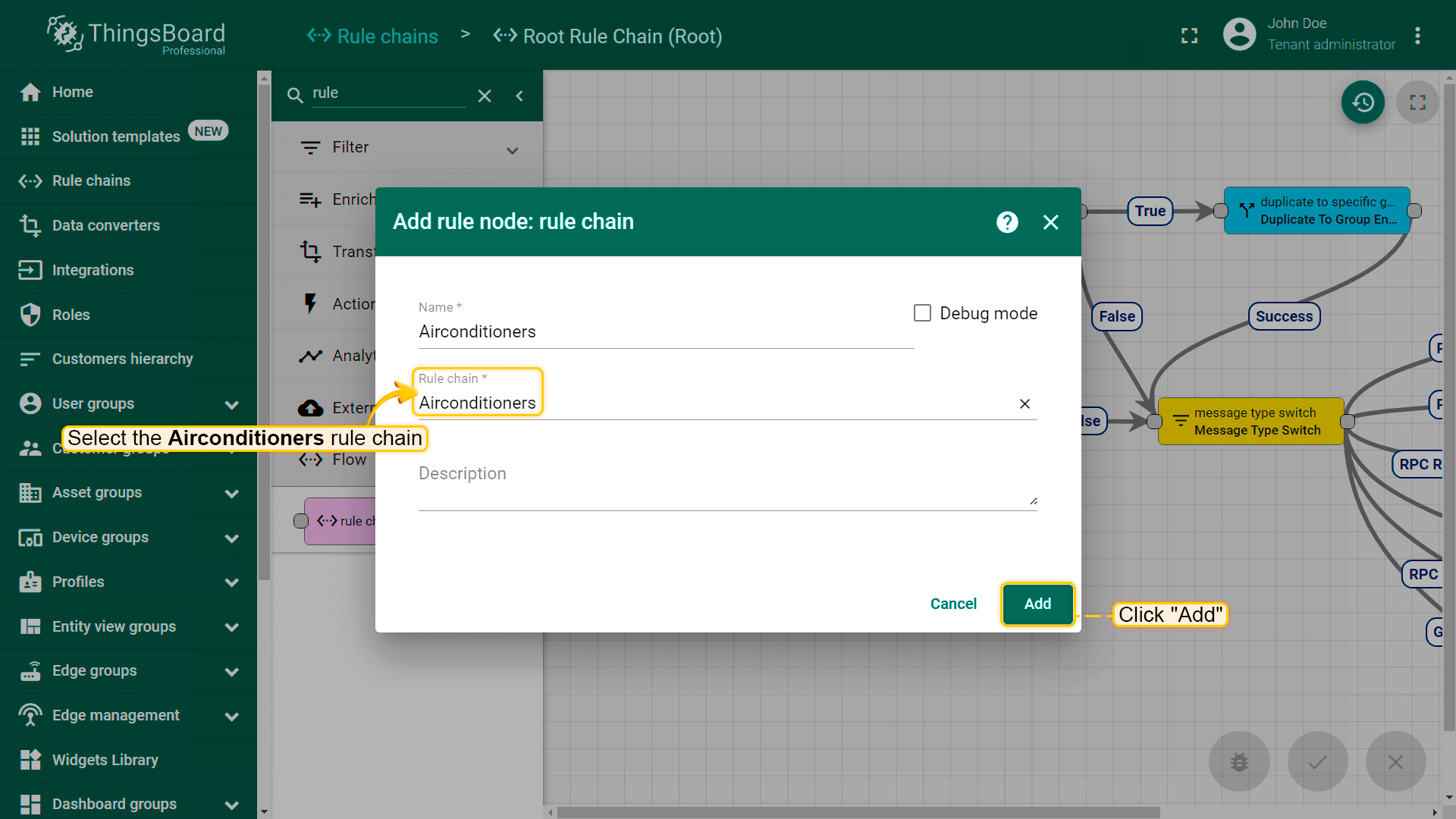
Task: Open the help icon in dialog header
Action: click(1007, 222)
